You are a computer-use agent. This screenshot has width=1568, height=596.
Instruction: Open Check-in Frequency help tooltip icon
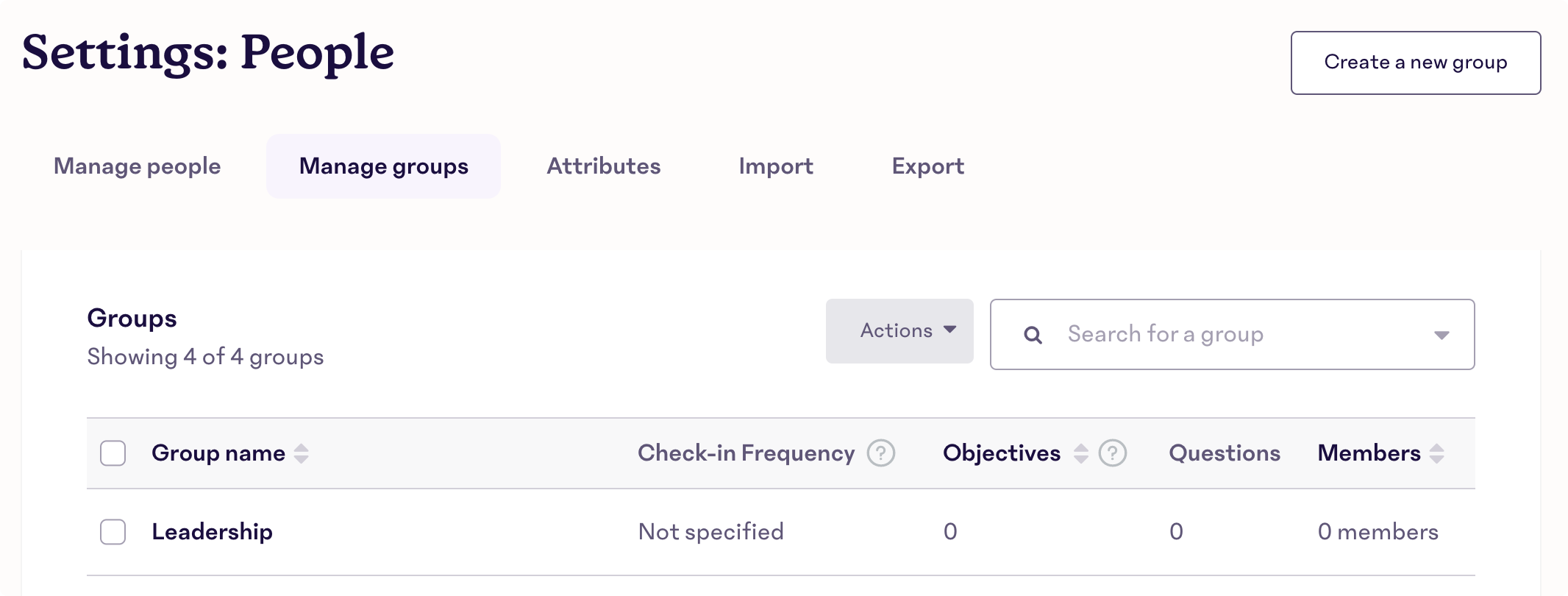881,453
